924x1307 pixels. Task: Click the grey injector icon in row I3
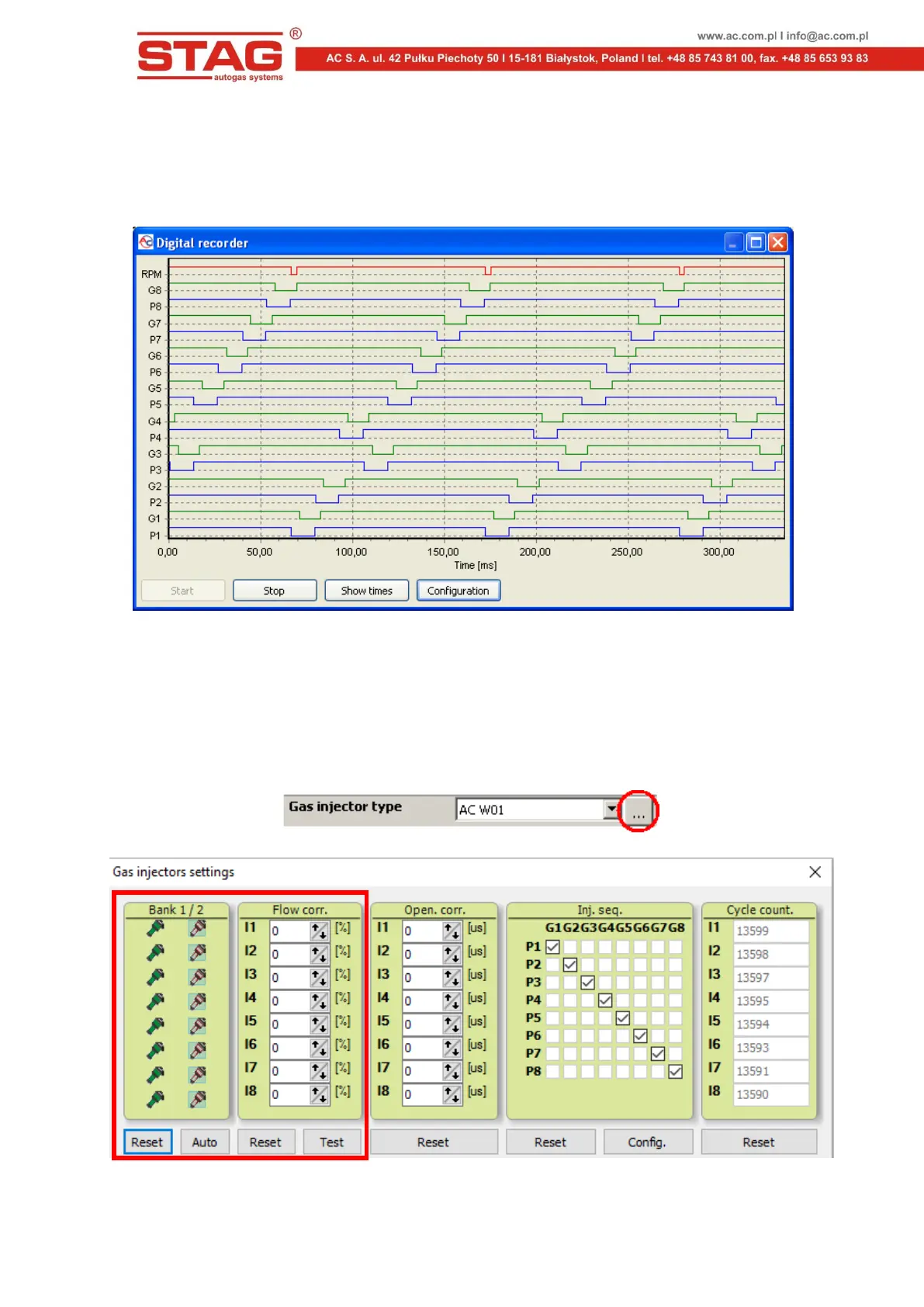pos(198,976)
